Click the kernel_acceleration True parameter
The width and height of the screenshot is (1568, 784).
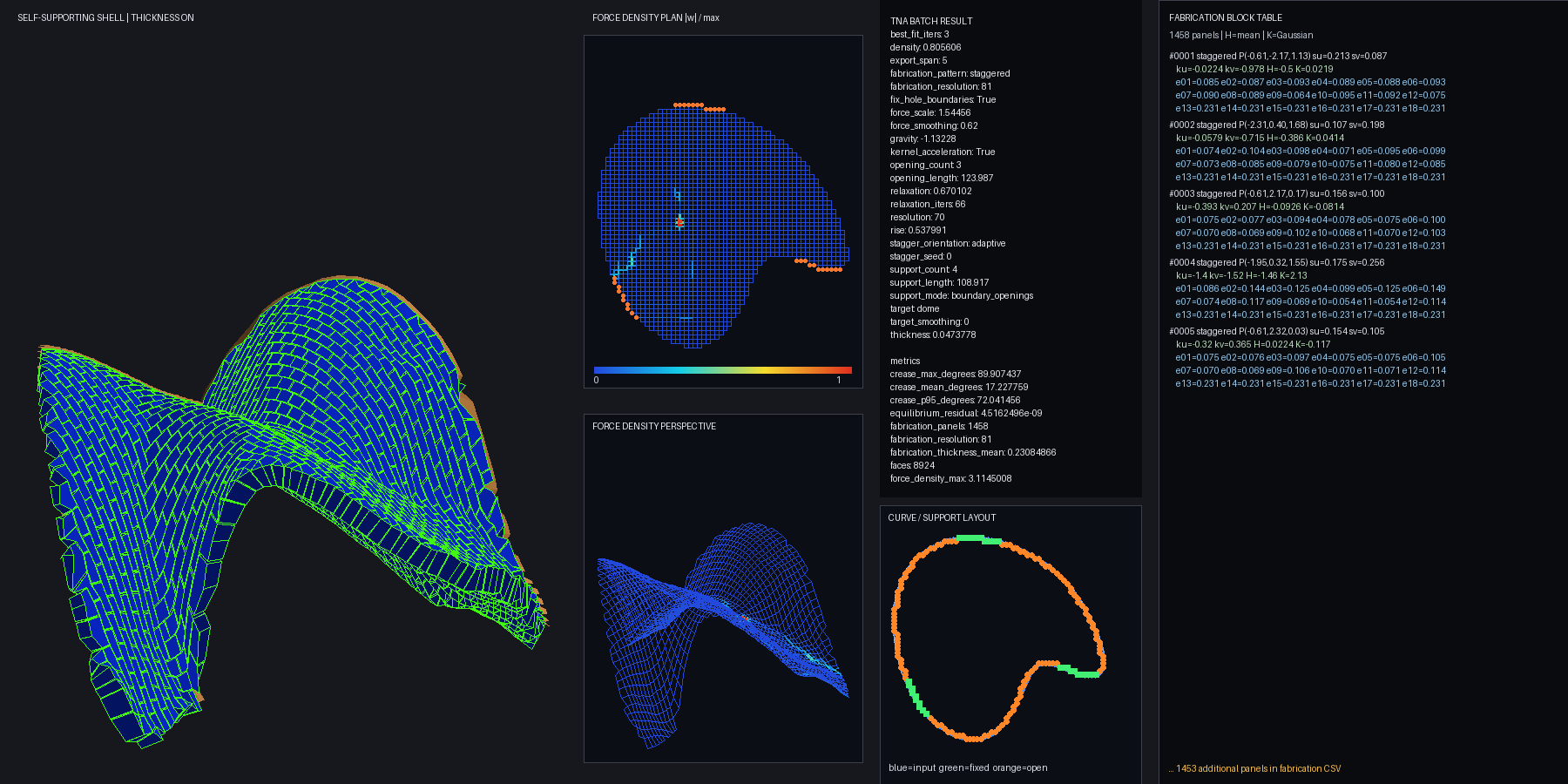pyautogui.click(x=943, y=152)
